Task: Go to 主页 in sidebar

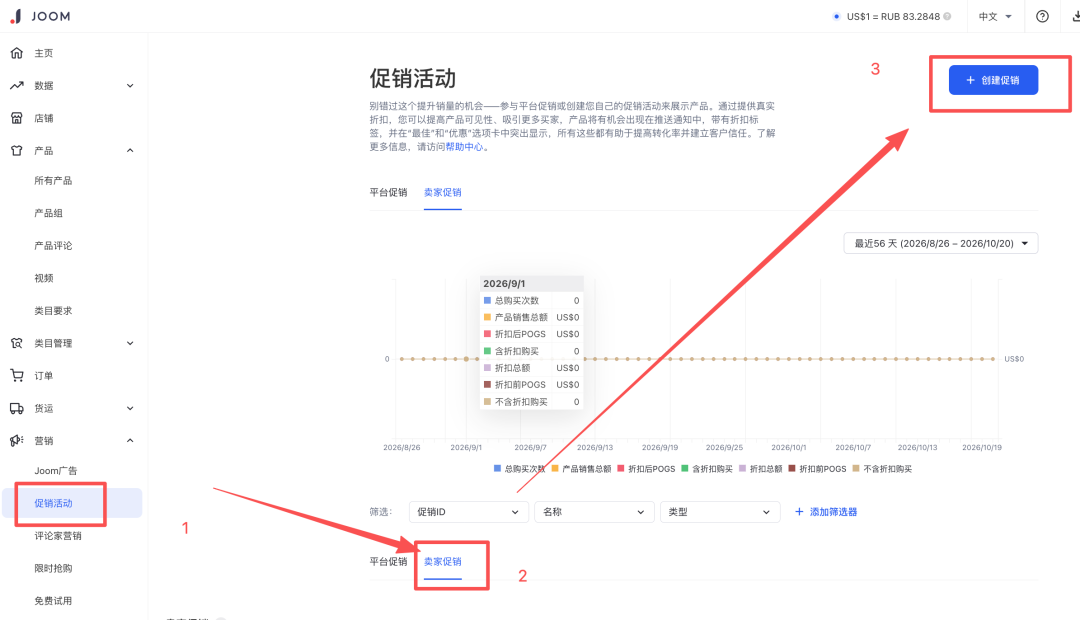Action: pos(43,53)
